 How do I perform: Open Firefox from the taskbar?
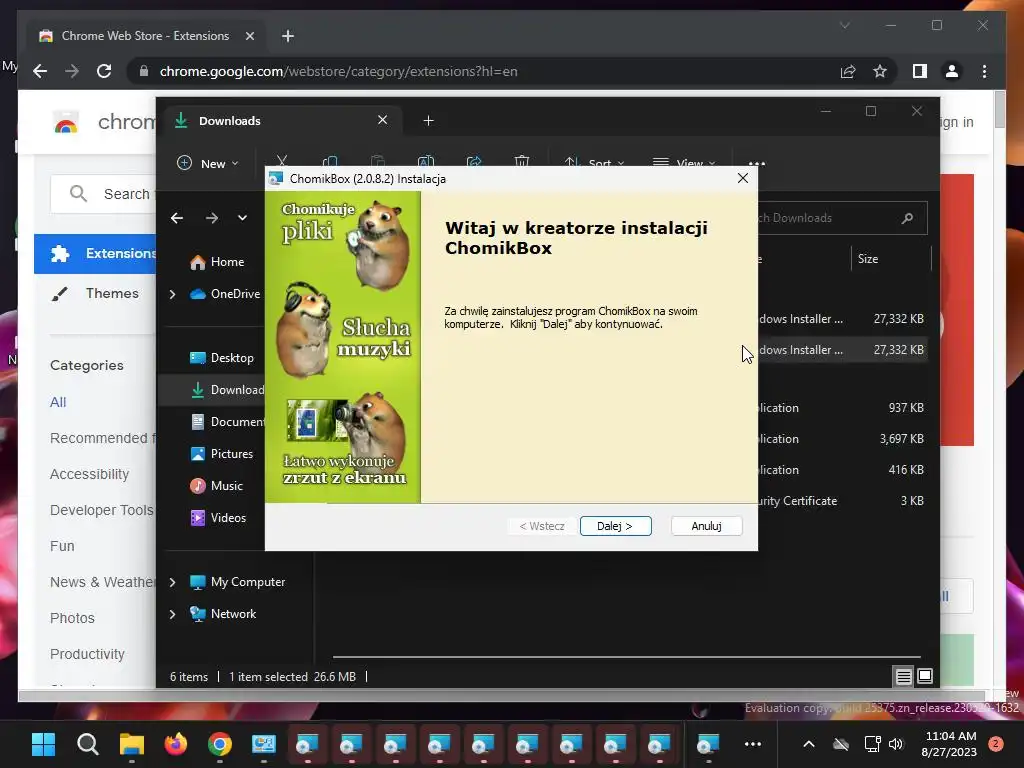coord(176,744)
